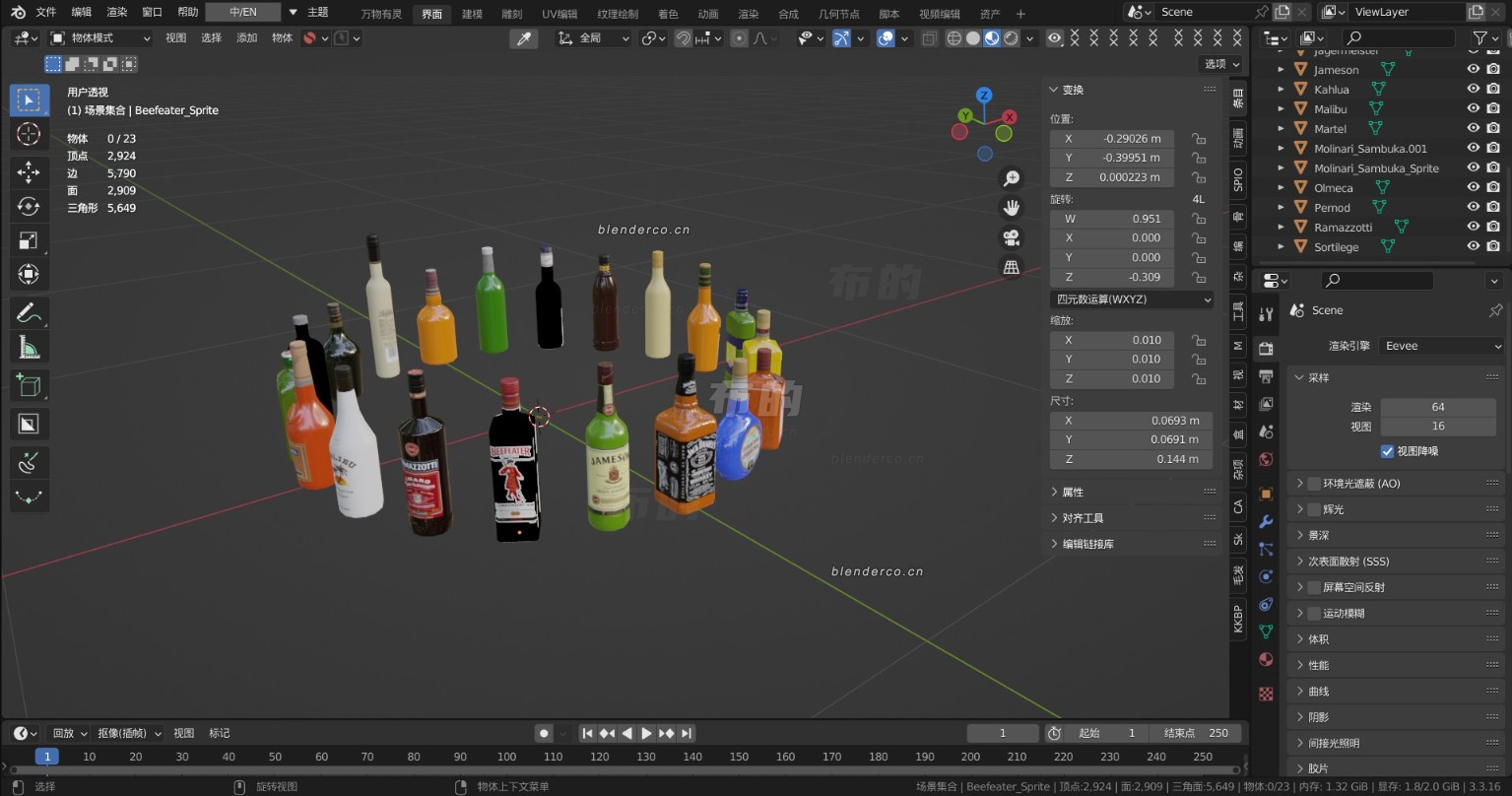Switch to orthographic grid view icon
This screenshot has height=796, width=1512.
[x=1011, y=267]
